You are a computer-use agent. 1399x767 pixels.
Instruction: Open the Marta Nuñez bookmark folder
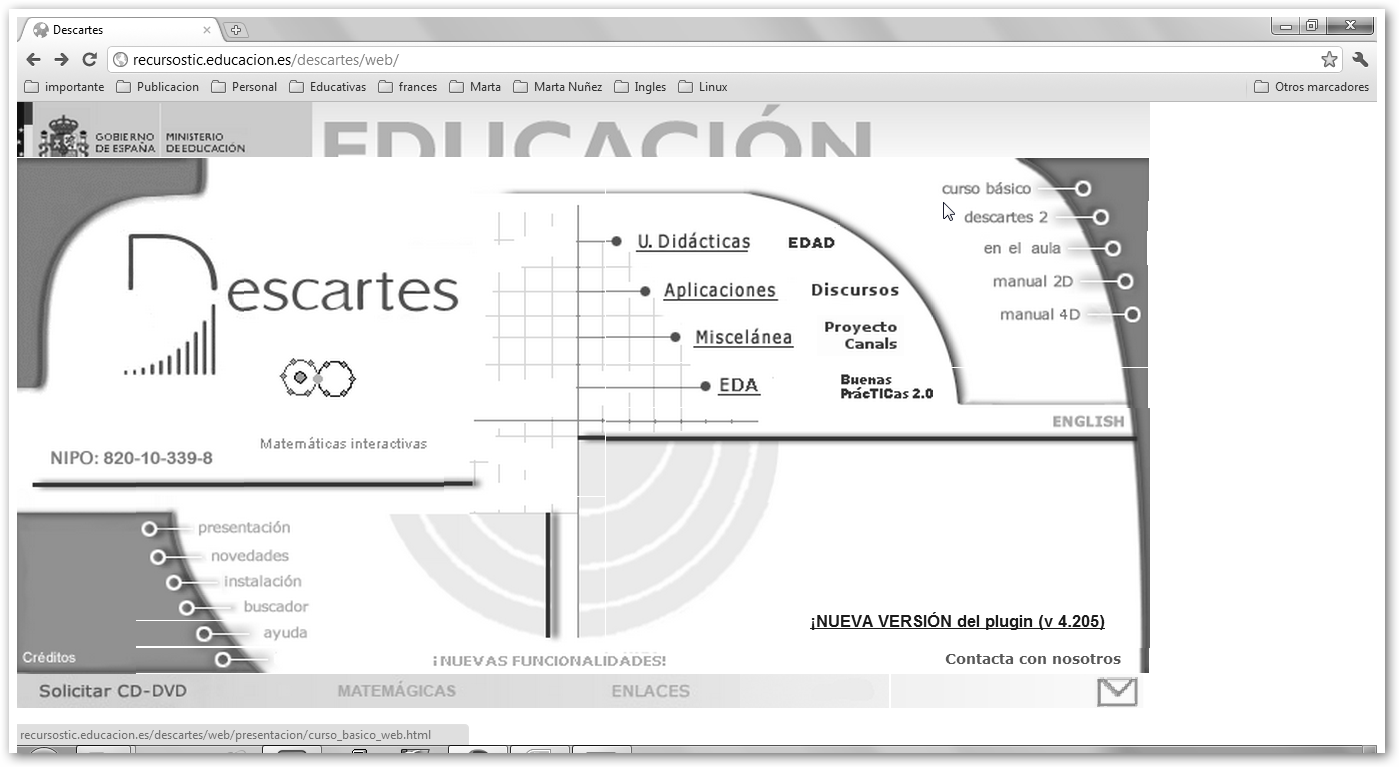[557, 87]
